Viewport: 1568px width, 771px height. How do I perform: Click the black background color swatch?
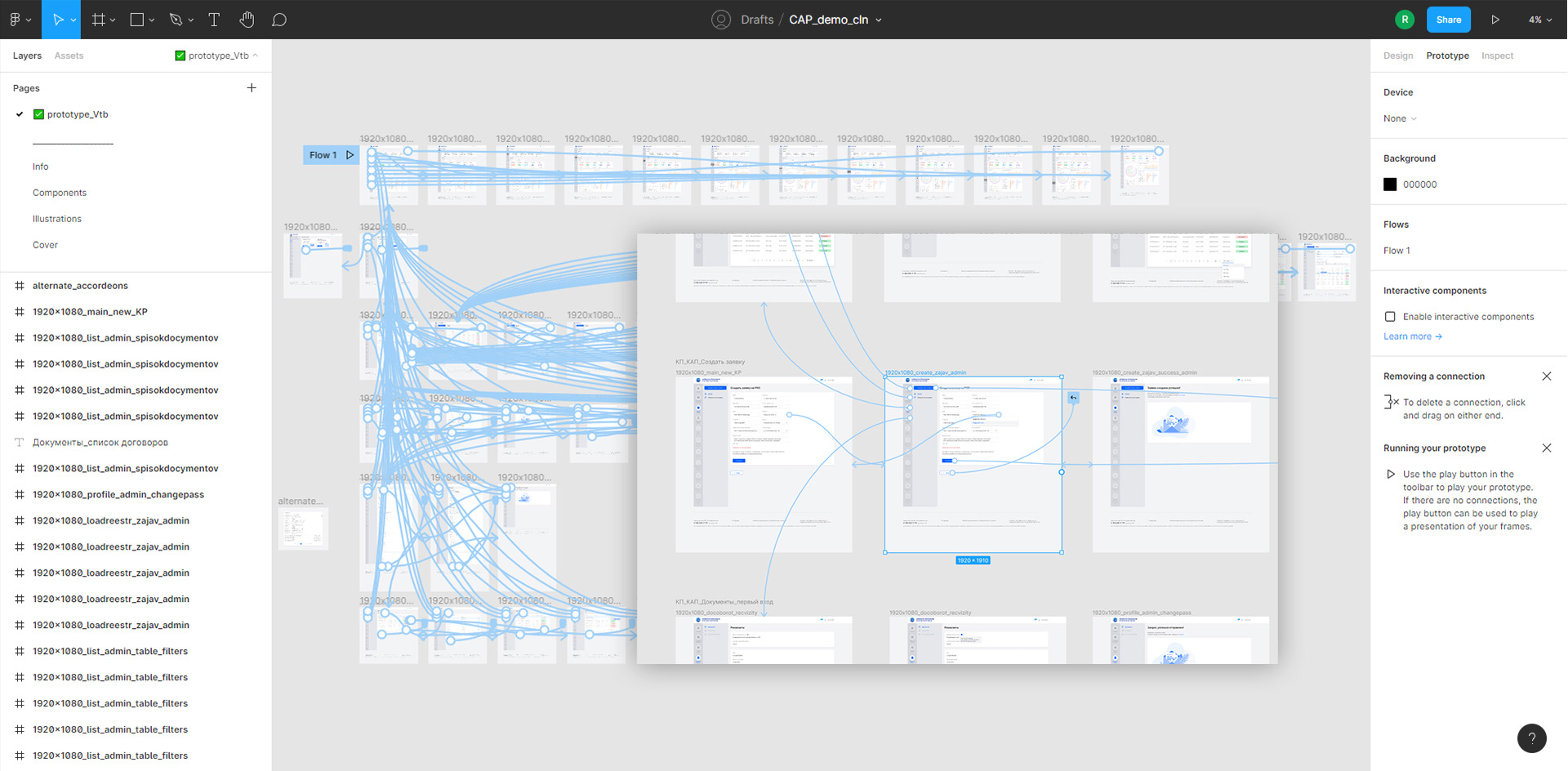click(1390, 185)
